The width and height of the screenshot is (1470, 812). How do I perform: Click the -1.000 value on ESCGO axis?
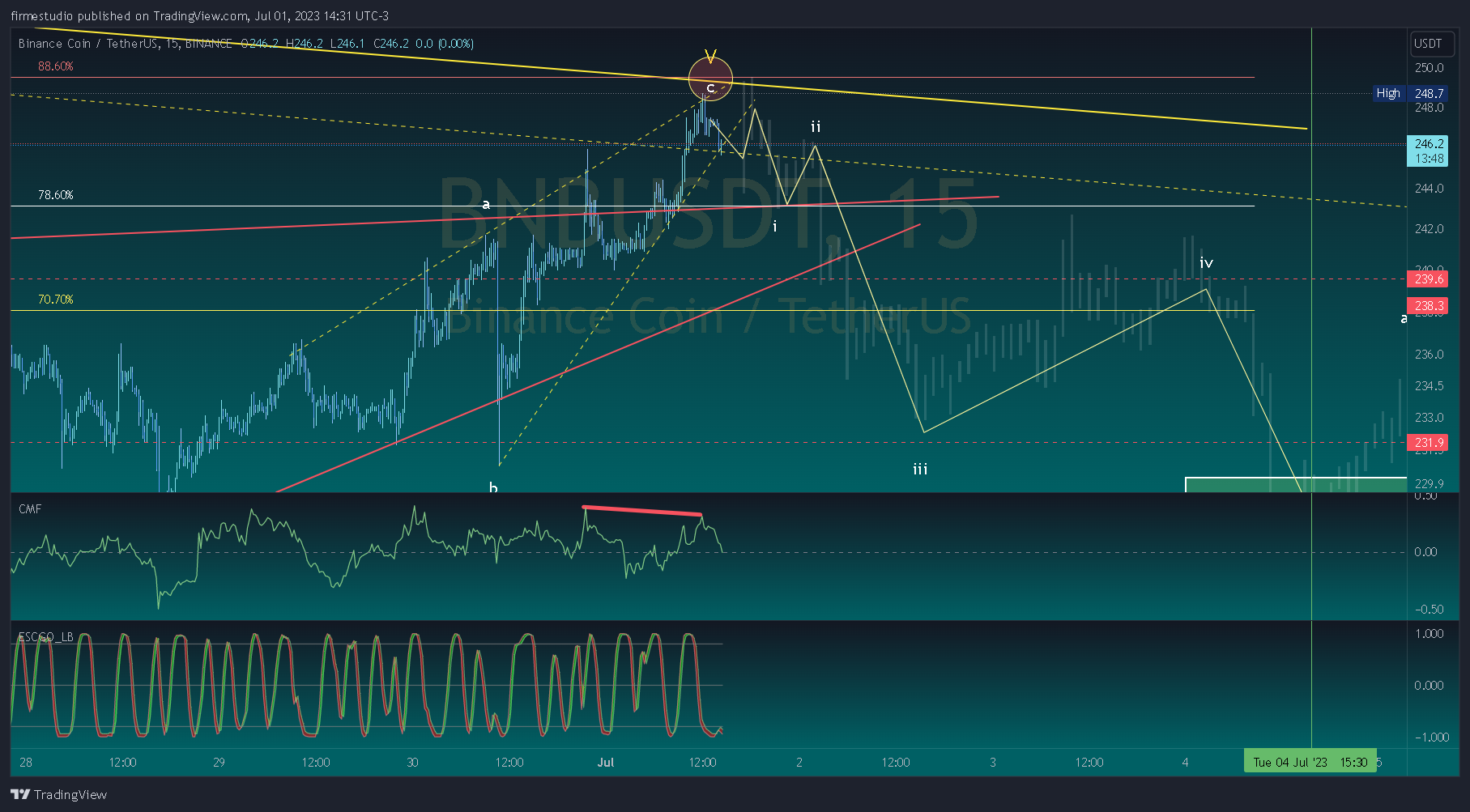pyautogui.click(x=1431, y=738)
